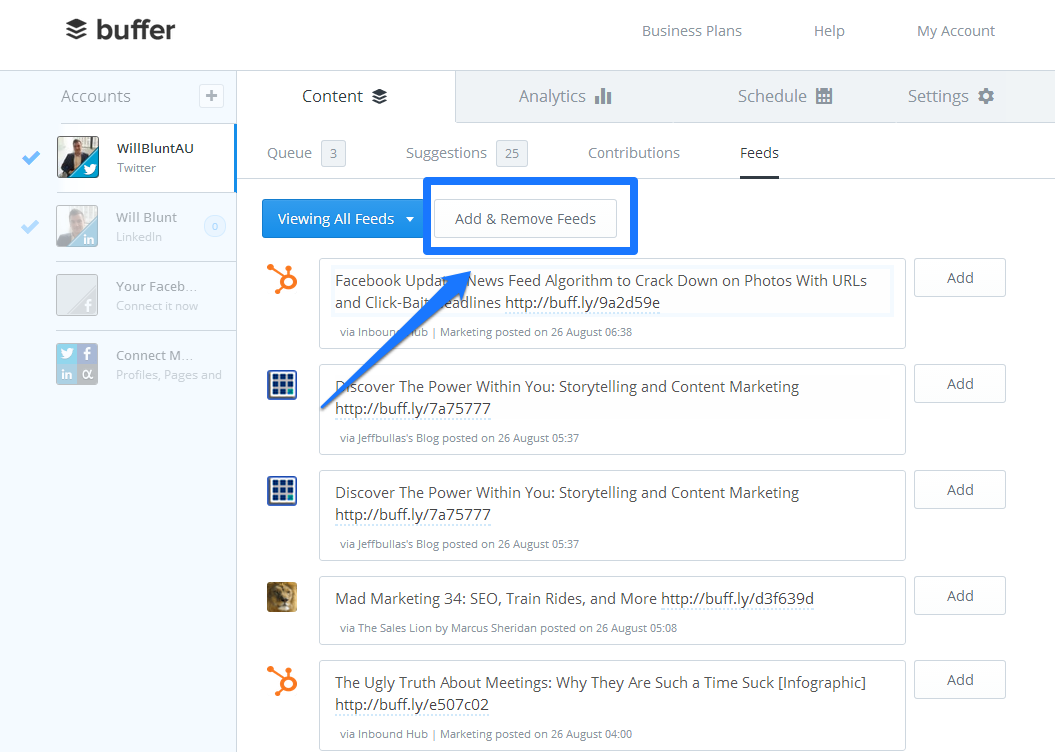The image size is (1055, 752).
Task: Add the Mad Marketing 34 post
Action: pos(959,596)
